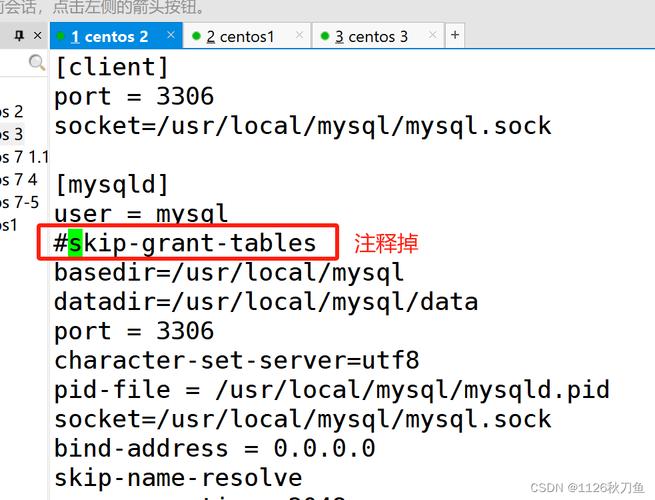Select the session ending in 's 2' in sidebar
This screenshot has height=500, width=655.
pos(11,112)
